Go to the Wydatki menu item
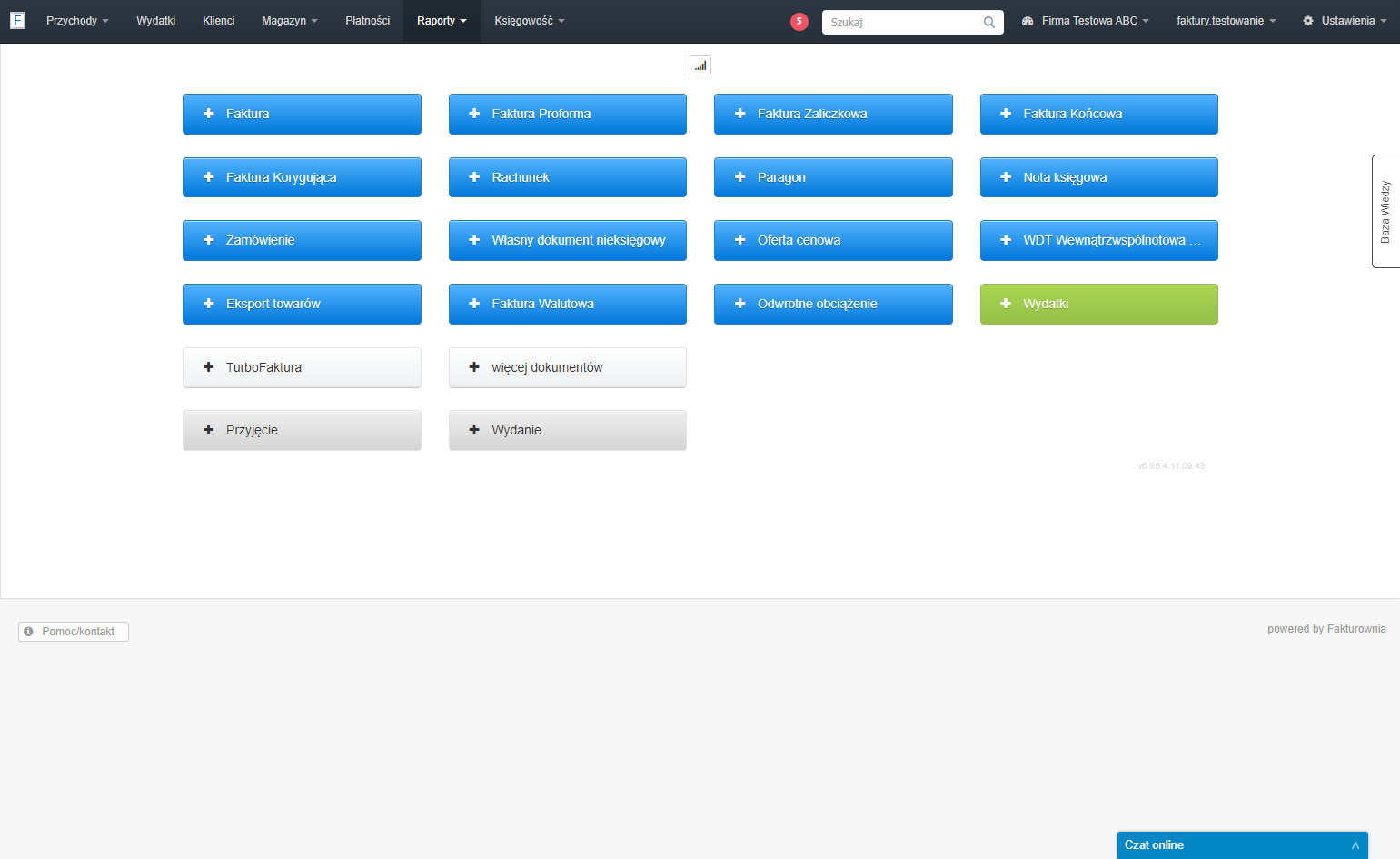This screenshot has height=859, width=1400. (x=156, y=21)
